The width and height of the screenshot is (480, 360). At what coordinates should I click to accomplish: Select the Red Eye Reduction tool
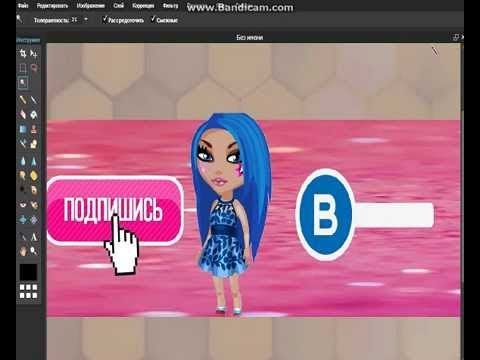[23, 204]
